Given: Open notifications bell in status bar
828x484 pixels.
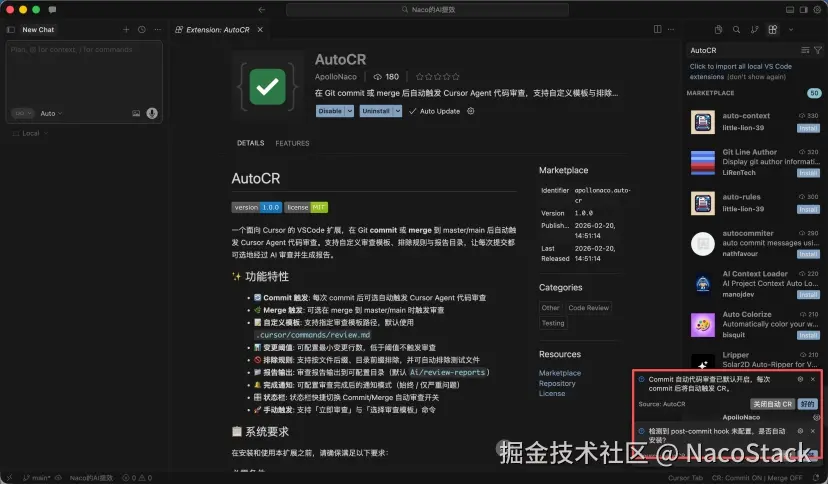Looking at the screenshot, I should pyautogui.click(x=816, y=478).
